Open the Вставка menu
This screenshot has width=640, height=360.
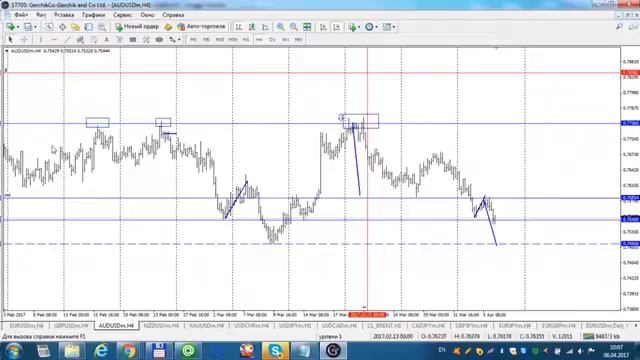64,15
